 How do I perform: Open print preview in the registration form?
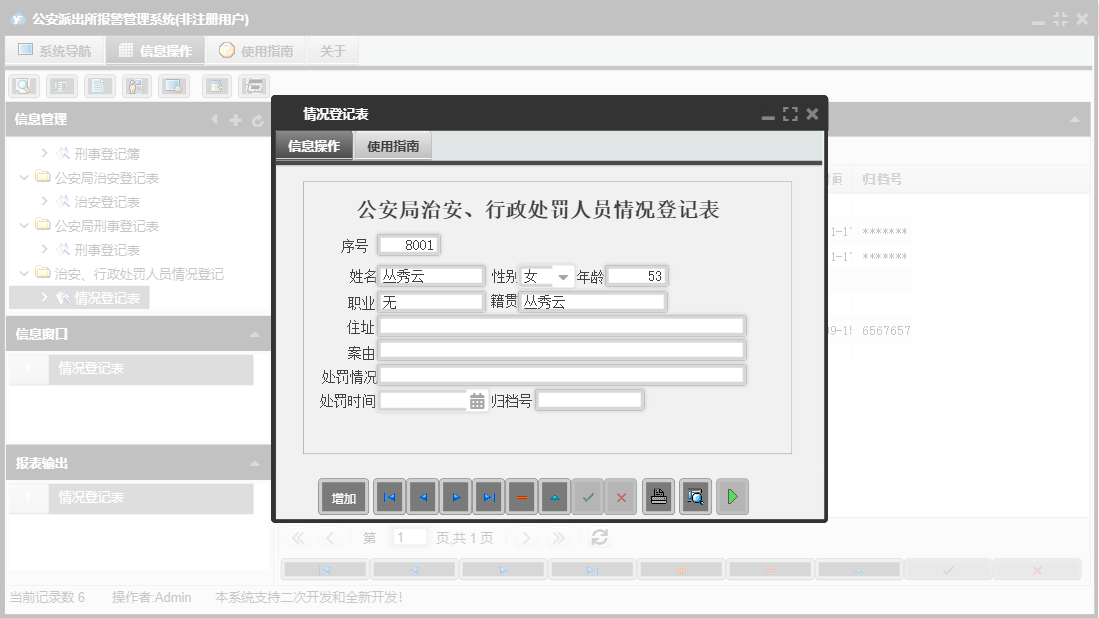(695, 496)
